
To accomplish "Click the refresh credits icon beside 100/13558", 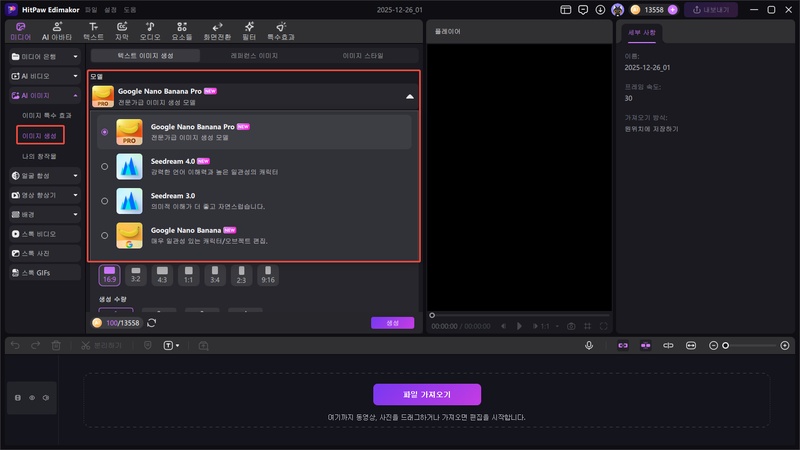I will (x=152, y=322).
